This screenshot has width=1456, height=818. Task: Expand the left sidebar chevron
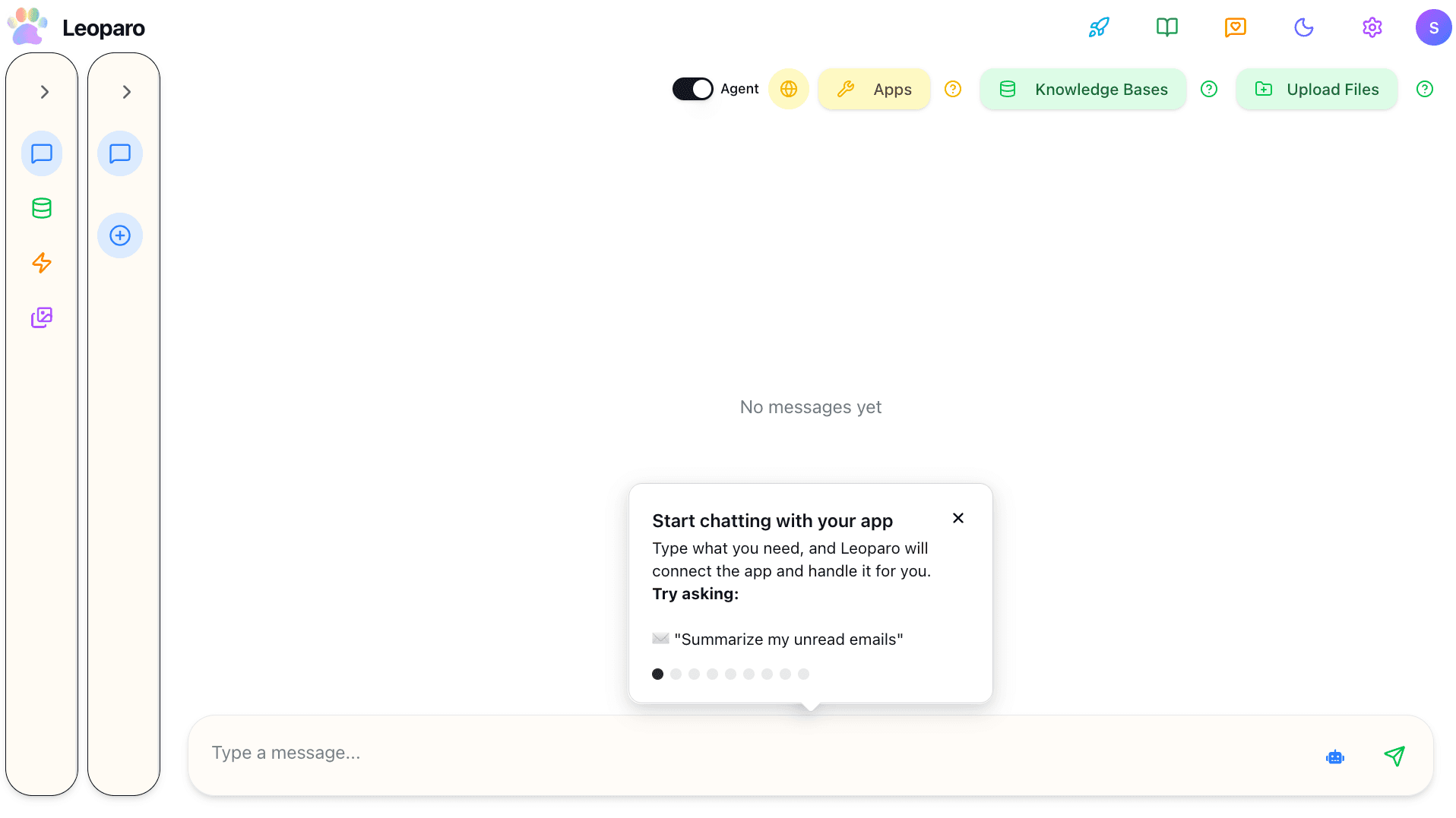43,91
